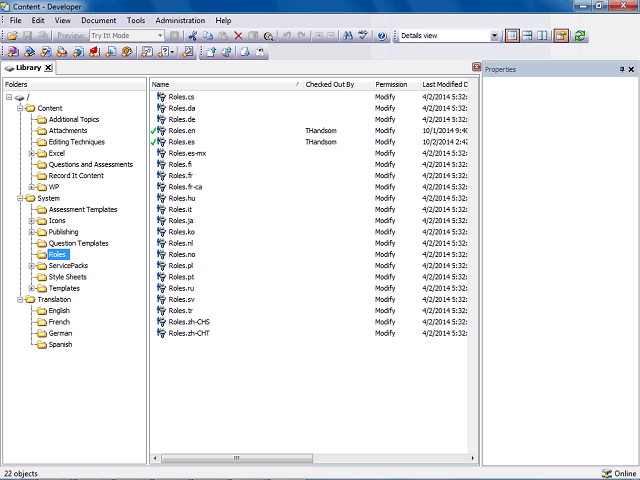Click the right arrow of the horizontal scrollbar
The width and height of the screenshot is (640, 480).
click(x=473, y=458)
